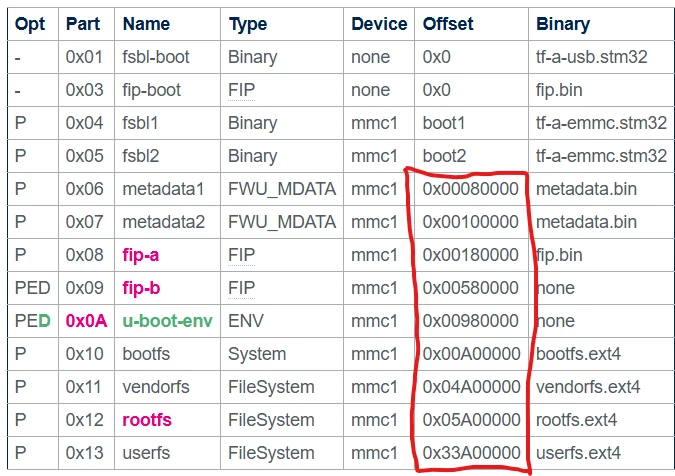Click part number 0x12
This screenshot has width=675, height=476.
coord(84,420)
